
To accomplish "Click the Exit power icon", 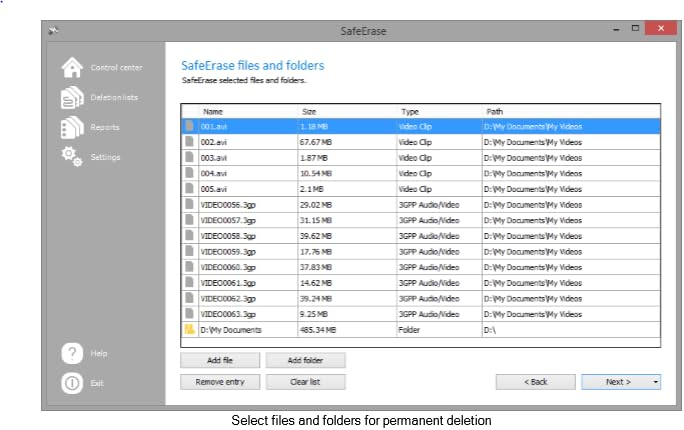I will tap(72, 383).
